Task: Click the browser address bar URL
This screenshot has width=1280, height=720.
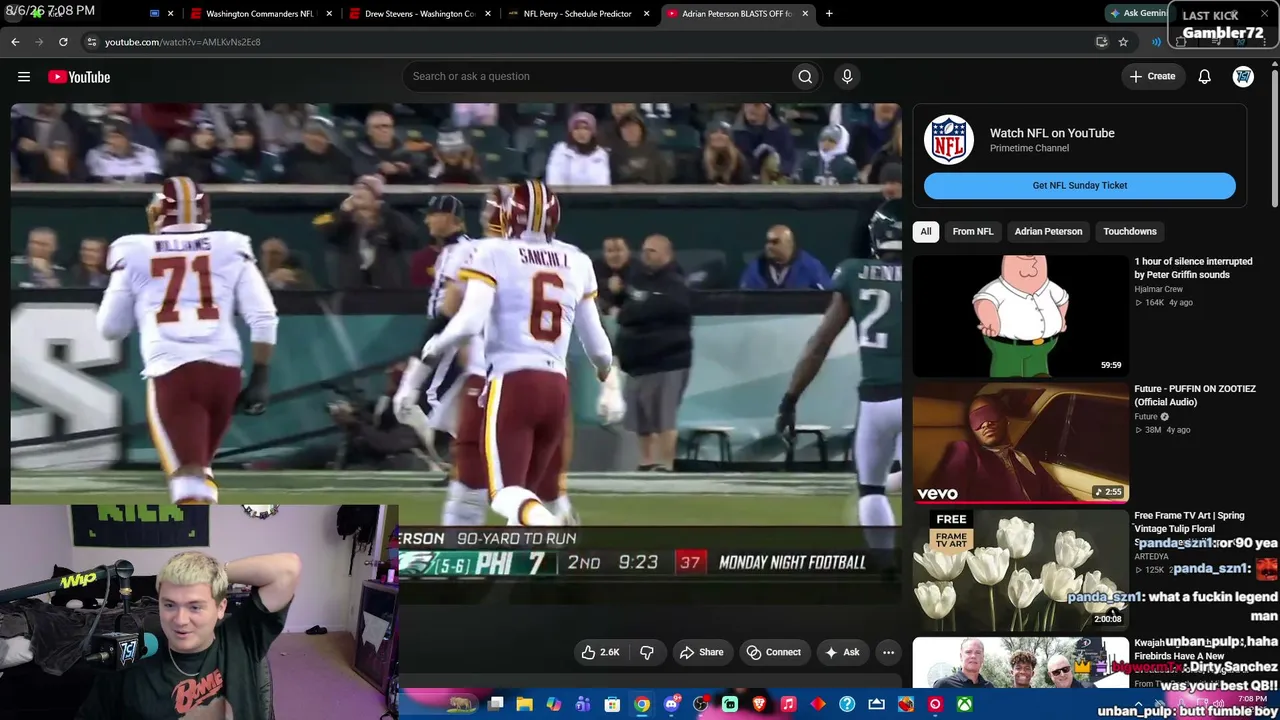Action: point(182,42)
